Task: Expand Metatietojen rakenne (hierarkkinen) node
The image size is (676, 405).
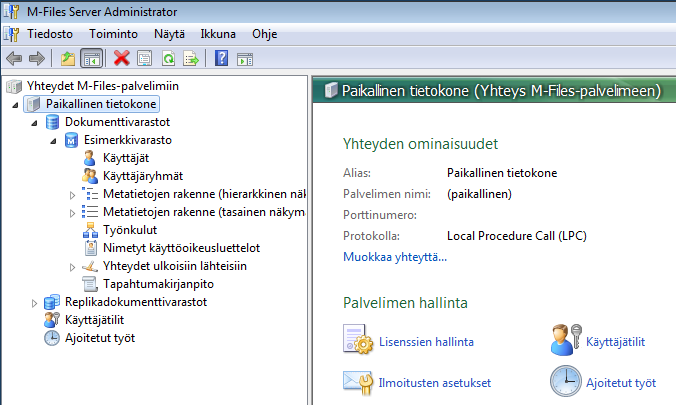Action: tap(72, 195)
